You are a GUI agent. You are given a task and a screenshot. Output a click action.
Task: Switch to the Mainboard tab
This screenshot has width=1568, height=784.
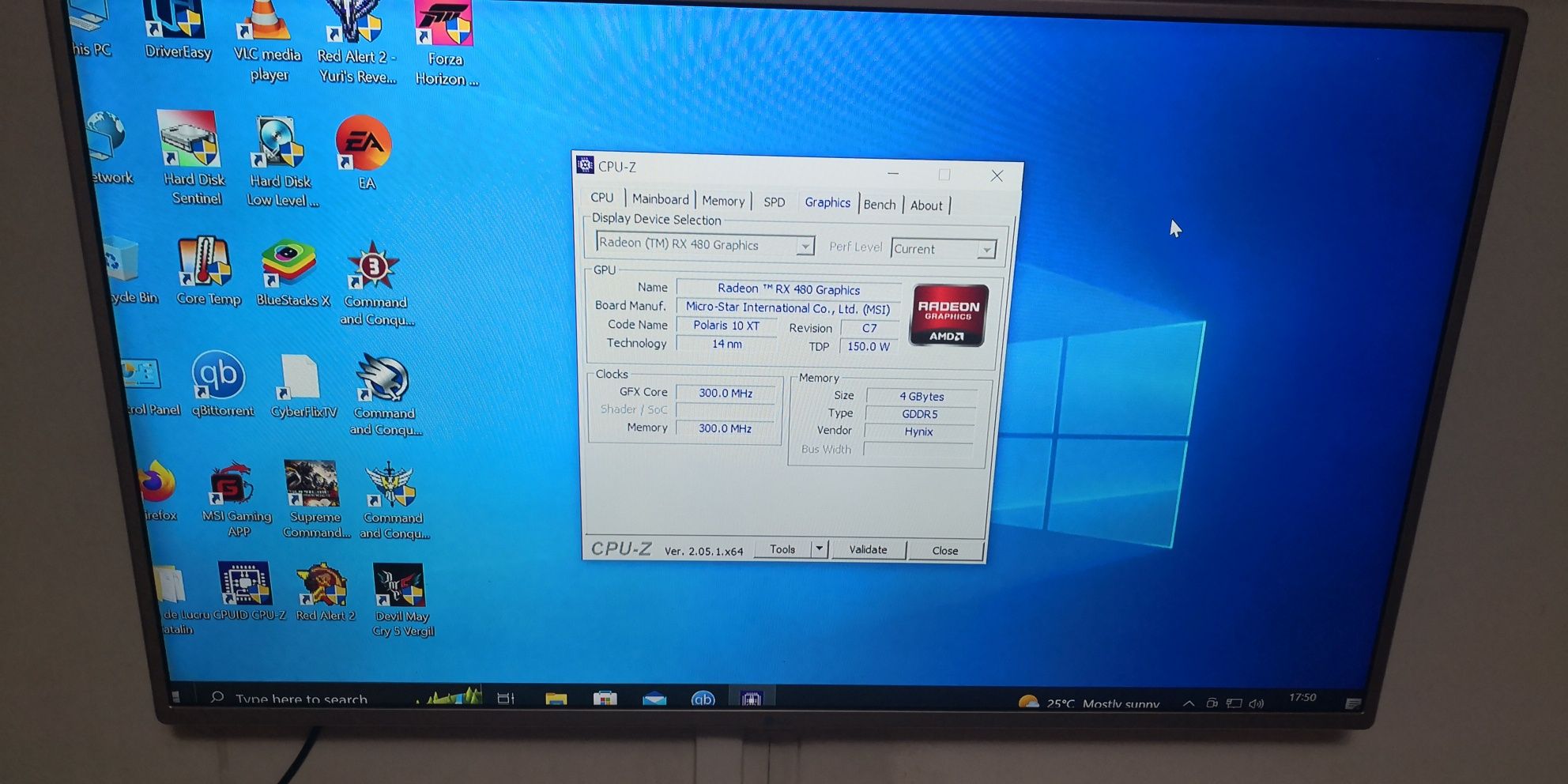click(x=660, y=199)
